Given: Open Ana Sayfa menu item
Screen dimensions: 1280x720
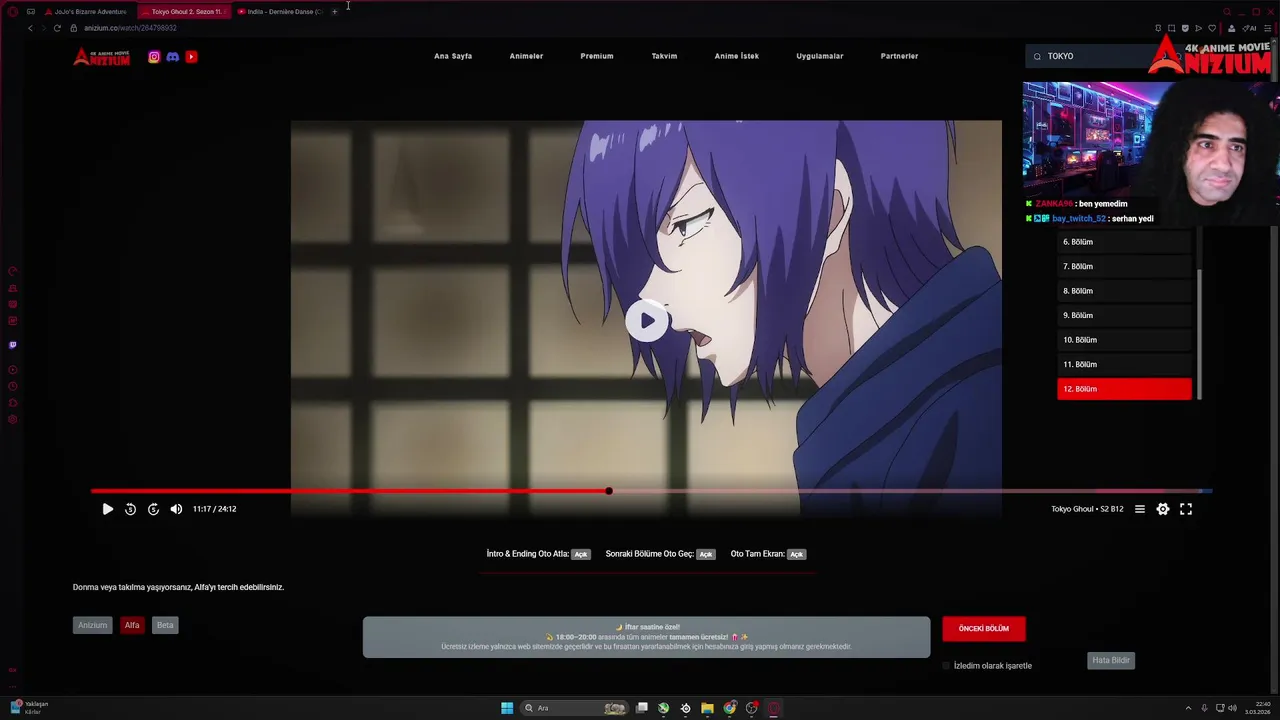Looking at the screenshot, I should [x=453, y=56].
